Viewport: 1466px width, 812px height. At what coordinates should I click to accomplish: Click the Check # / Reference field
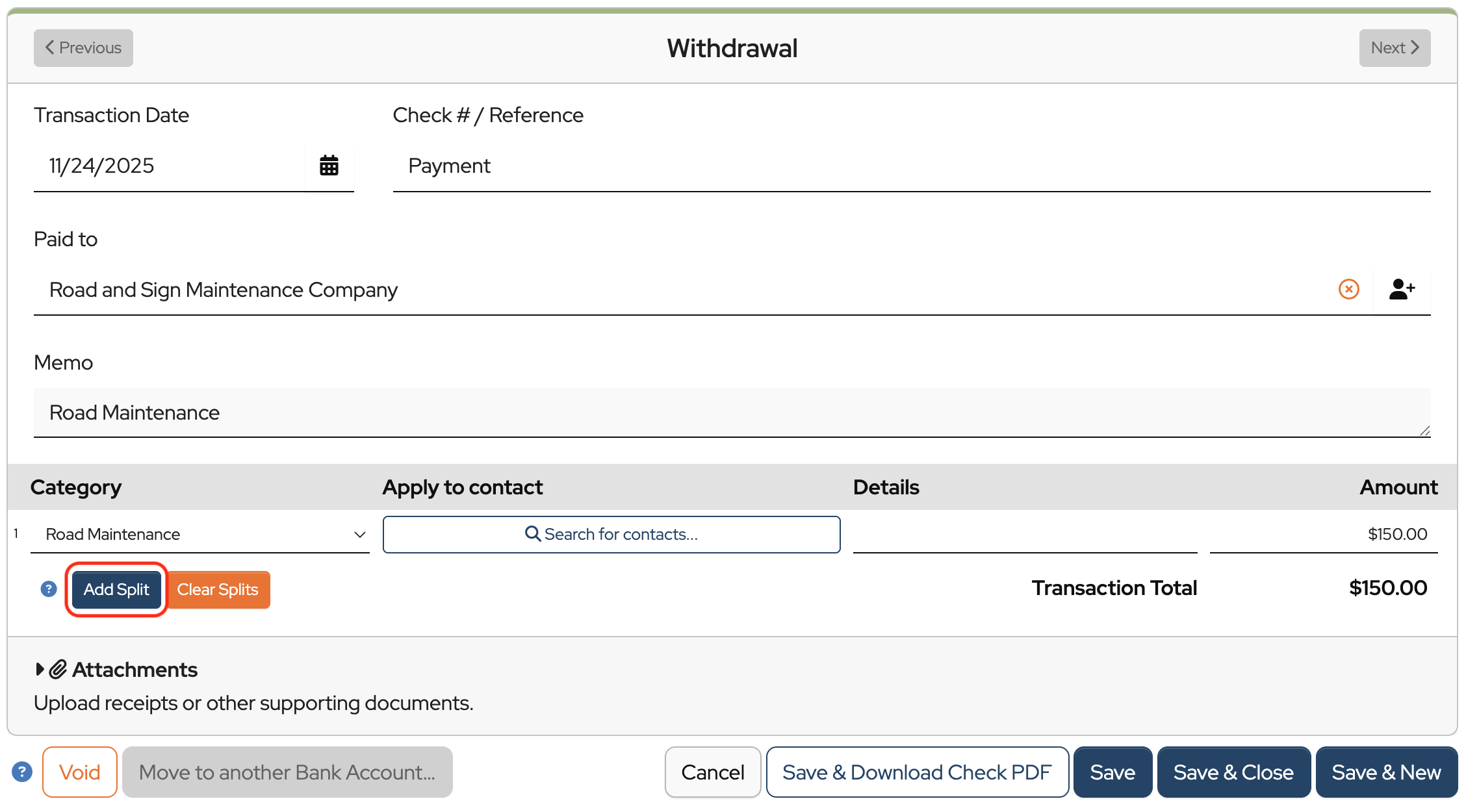tap(911, 166)
